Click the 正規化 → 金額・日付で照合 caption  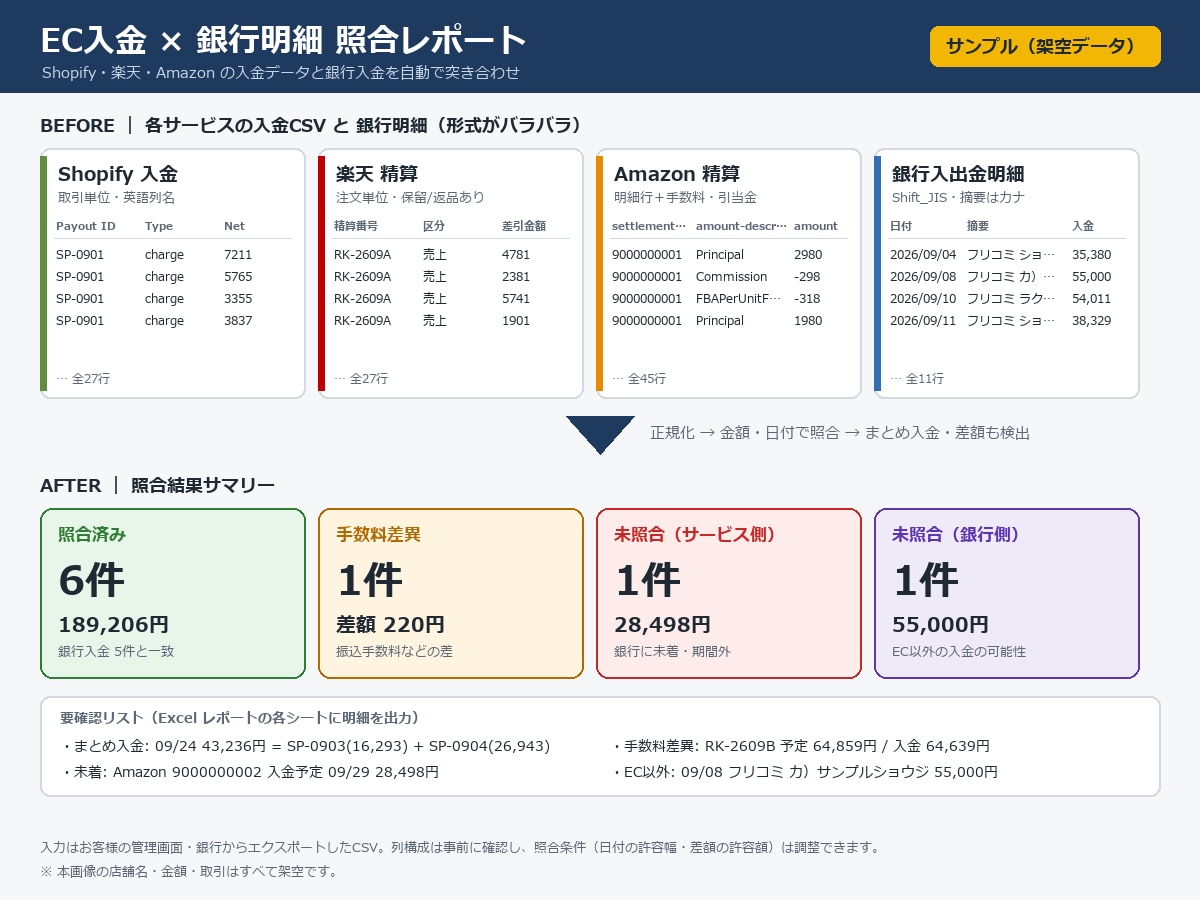[x=840, y=433]
